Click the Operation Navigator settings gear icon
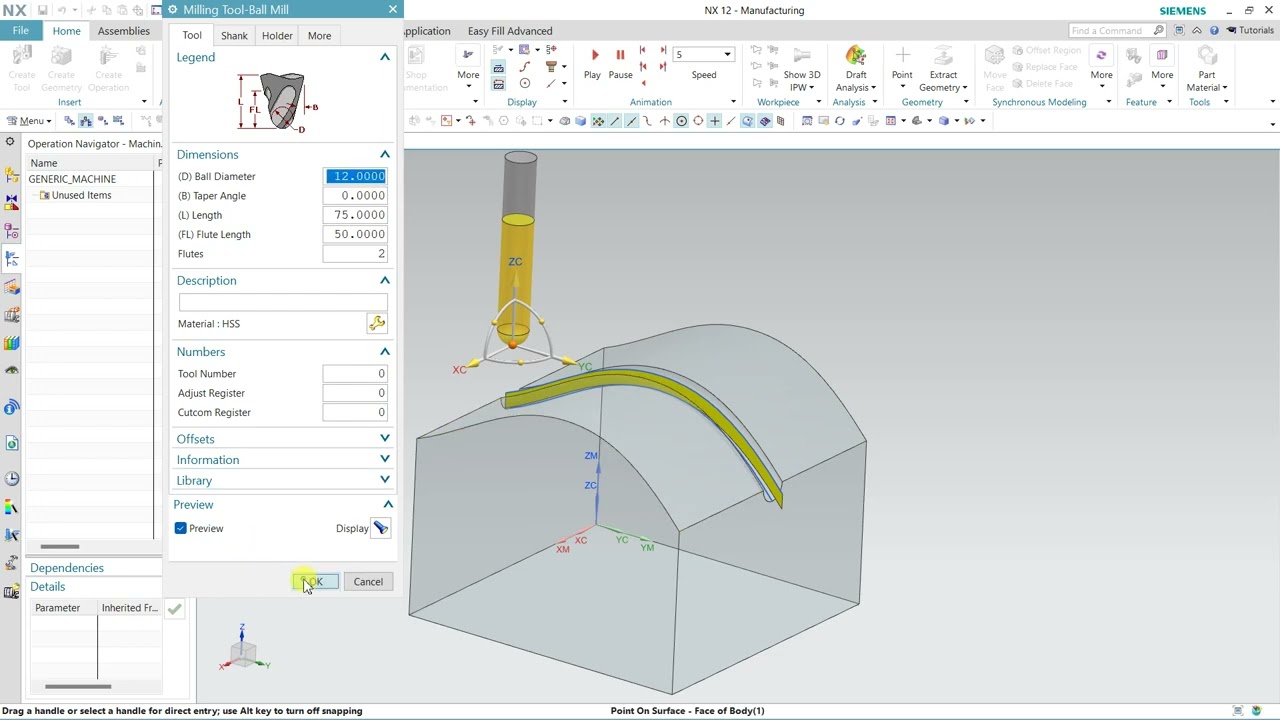The image size is (1280, 720). [x=10, y=143]
